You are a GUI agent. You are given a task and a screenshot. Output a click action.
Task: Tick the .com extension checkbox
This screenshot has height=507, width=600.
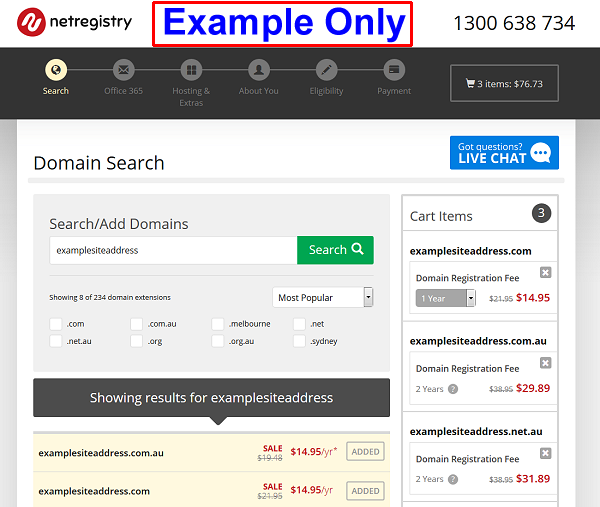[x=56, y=324]
